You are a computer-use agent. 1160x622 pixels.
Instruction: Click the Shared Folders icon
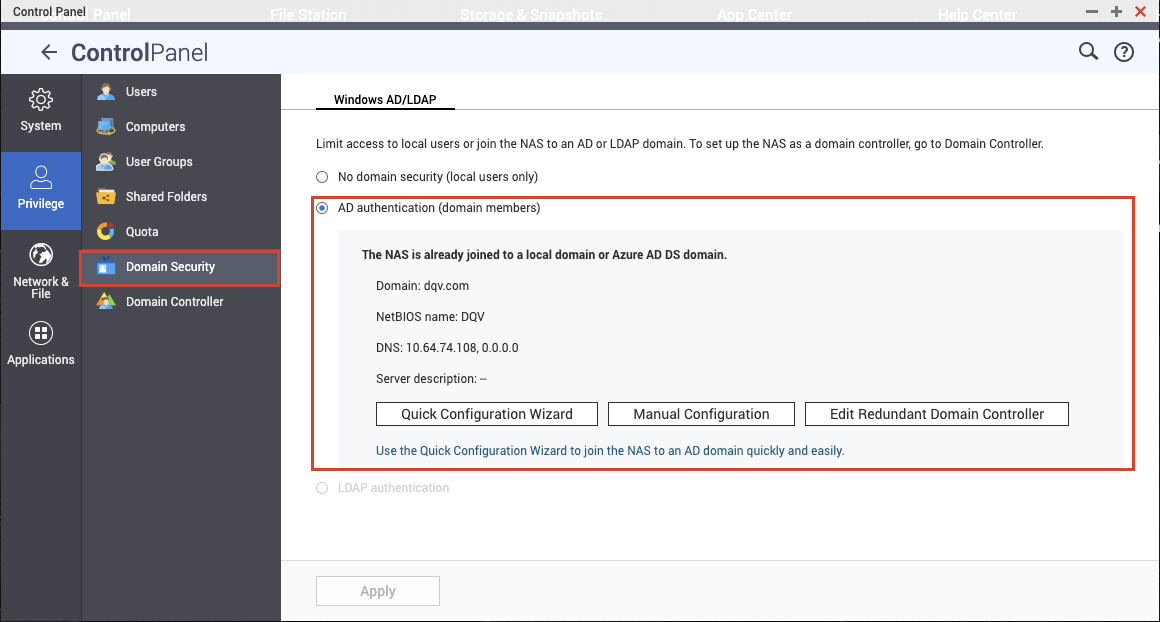pos(106,197)
